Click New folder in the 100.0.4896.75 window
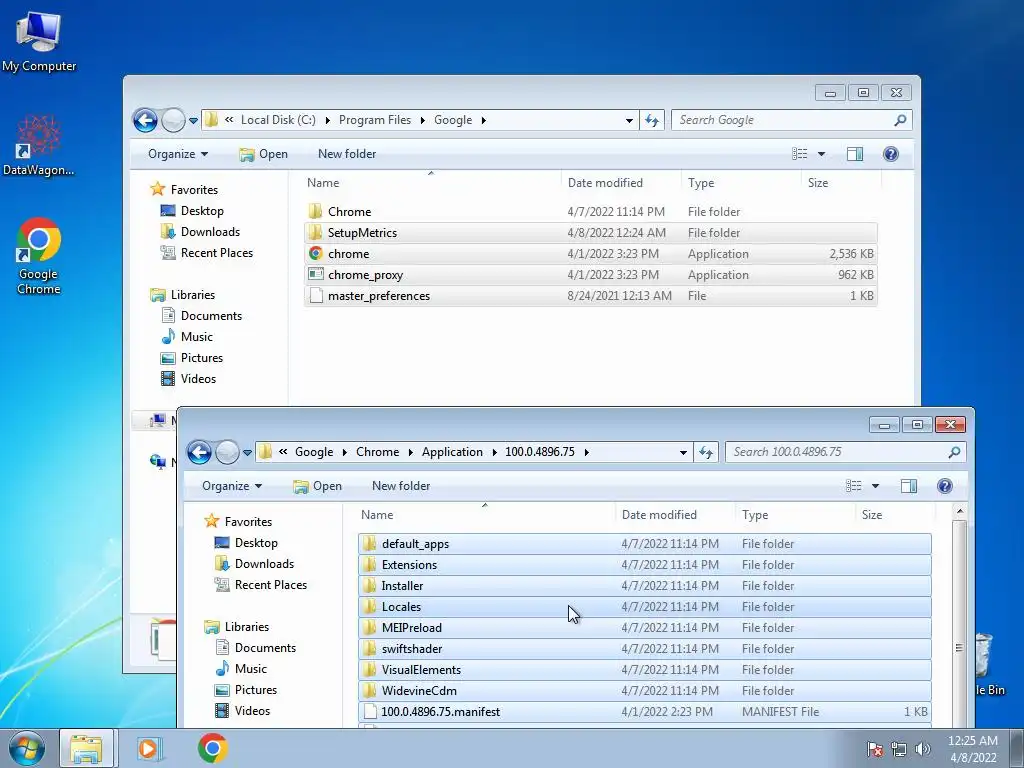The width and height of the screenshot is (1024, 768). (x=401, y=486)
